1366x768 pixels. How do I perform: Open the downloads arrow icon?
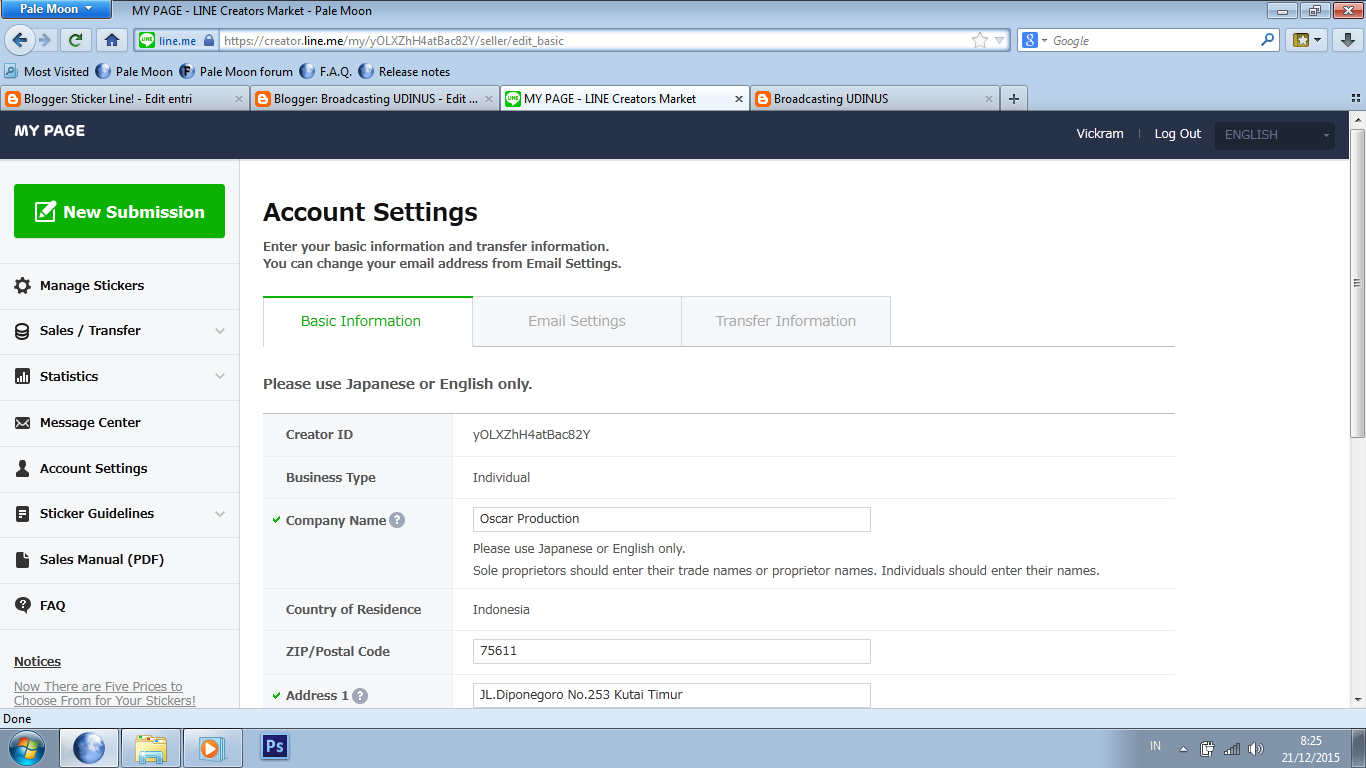click(1346, 40)
